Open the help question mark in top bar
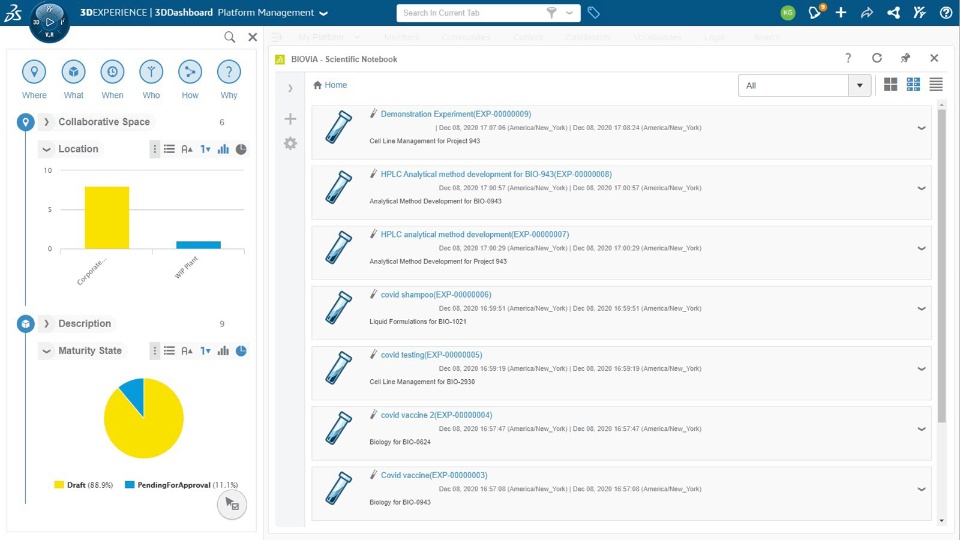 click(946, 13)
